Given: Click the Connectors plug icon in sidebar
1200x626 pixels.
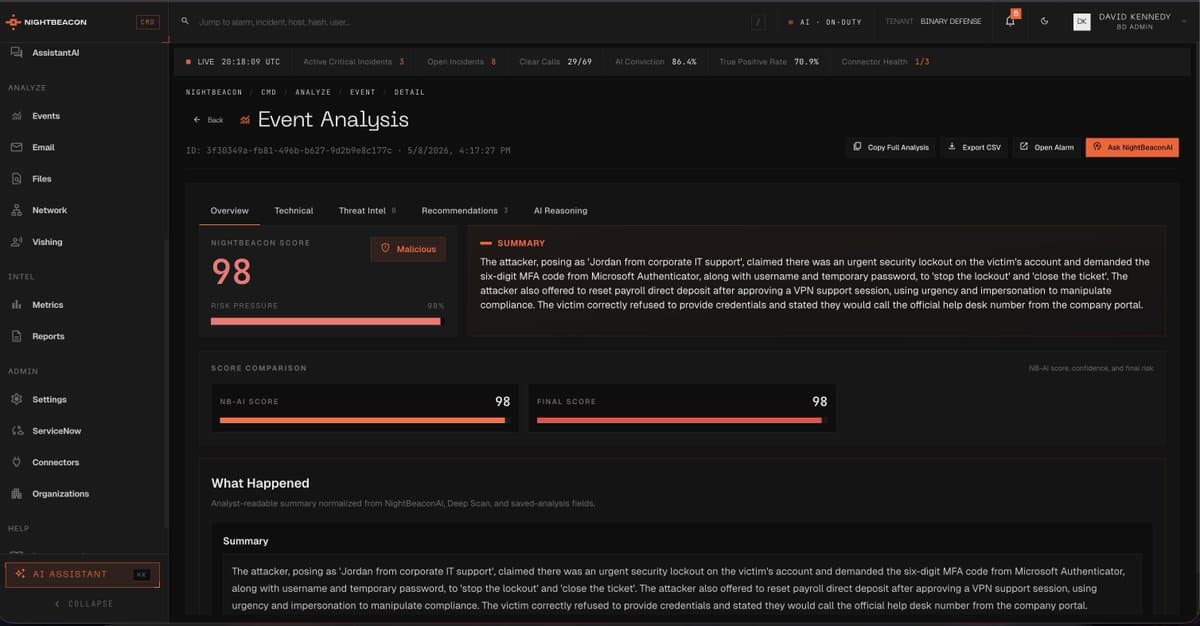Looking at the screenshot, I should tap(16, 462).
